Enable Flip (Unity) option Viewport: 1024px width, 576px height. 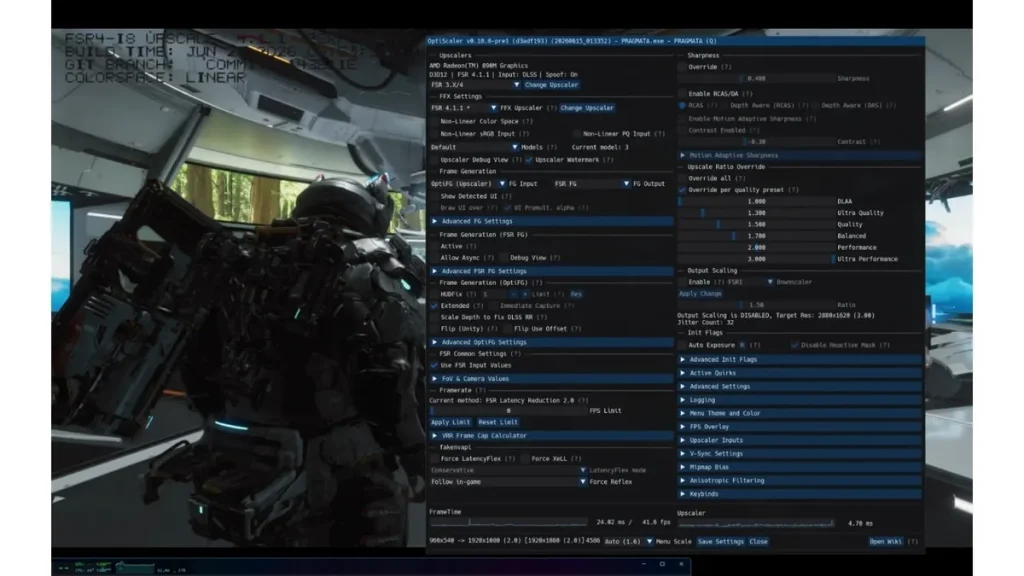pos(435,328)
